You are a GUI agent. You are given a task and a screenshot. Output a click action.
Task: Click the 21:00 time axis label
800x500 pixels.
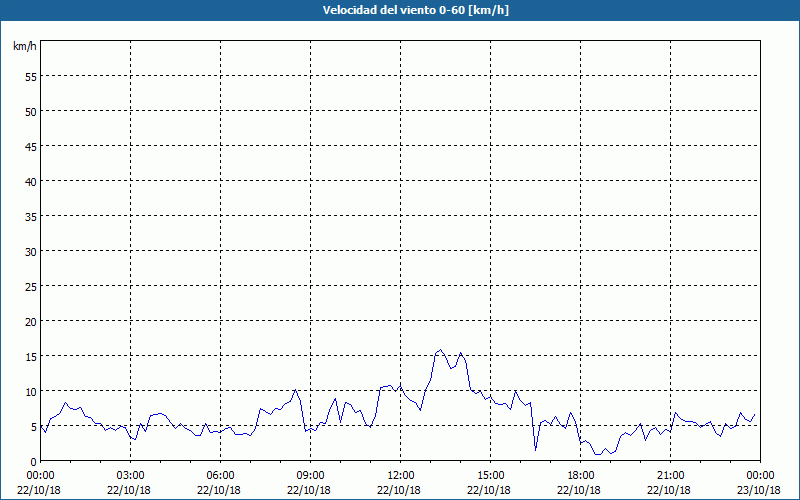tap(670, 476)
